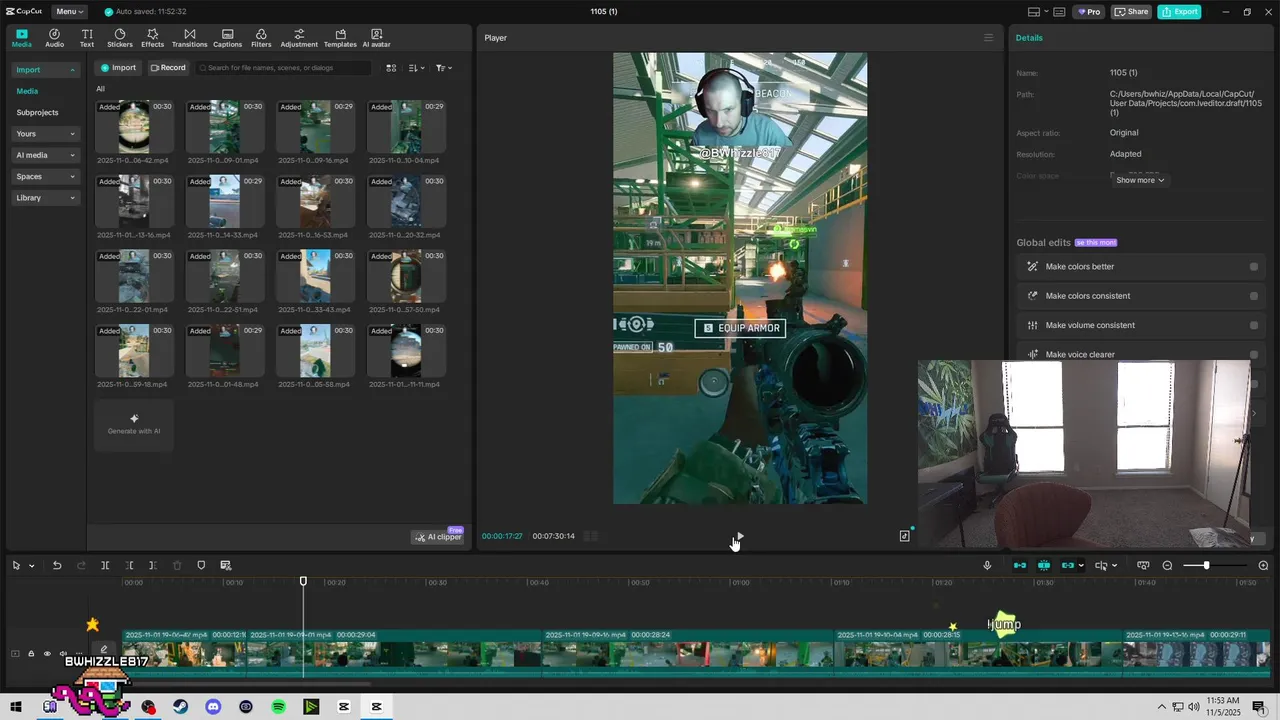
Task: Click the aspect ratio icon in player
Action: (904, 536)
